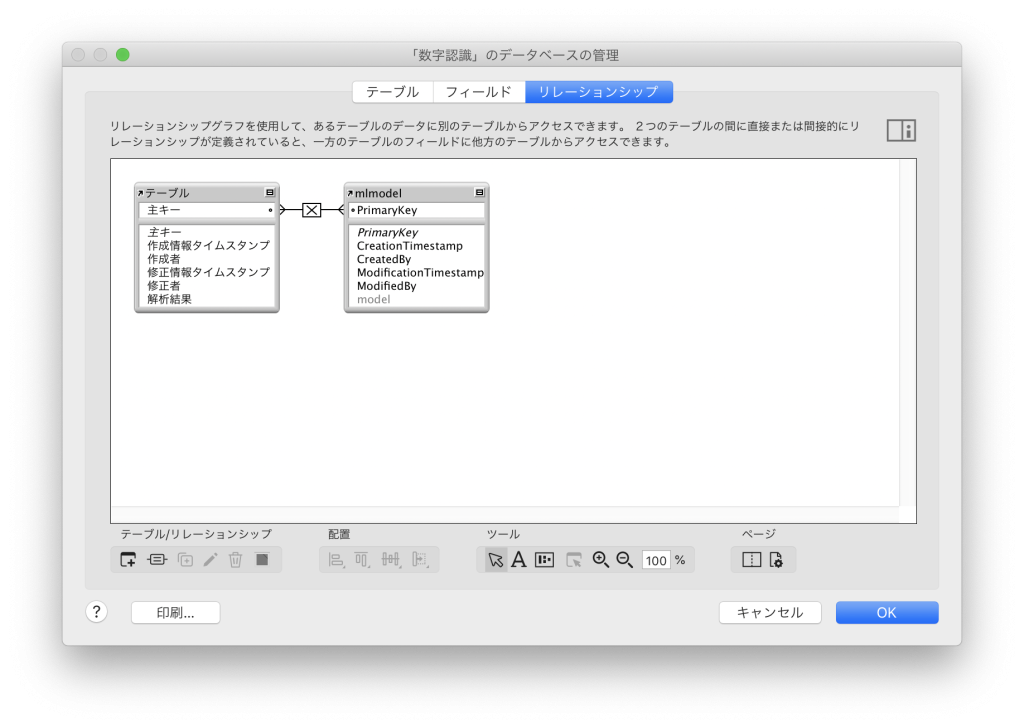
Task: Click the duplicate selected objects icon
Action: pos(185,560)
